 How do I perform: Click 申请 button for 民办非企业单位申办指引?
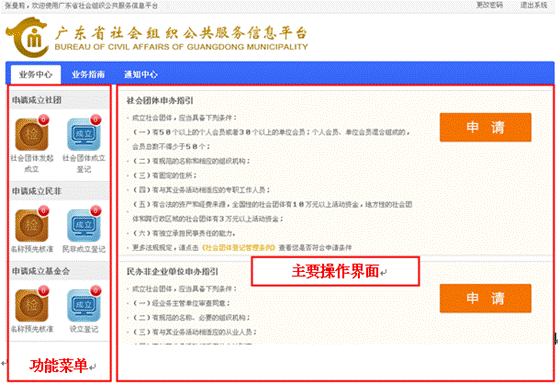tap(485, 298)
